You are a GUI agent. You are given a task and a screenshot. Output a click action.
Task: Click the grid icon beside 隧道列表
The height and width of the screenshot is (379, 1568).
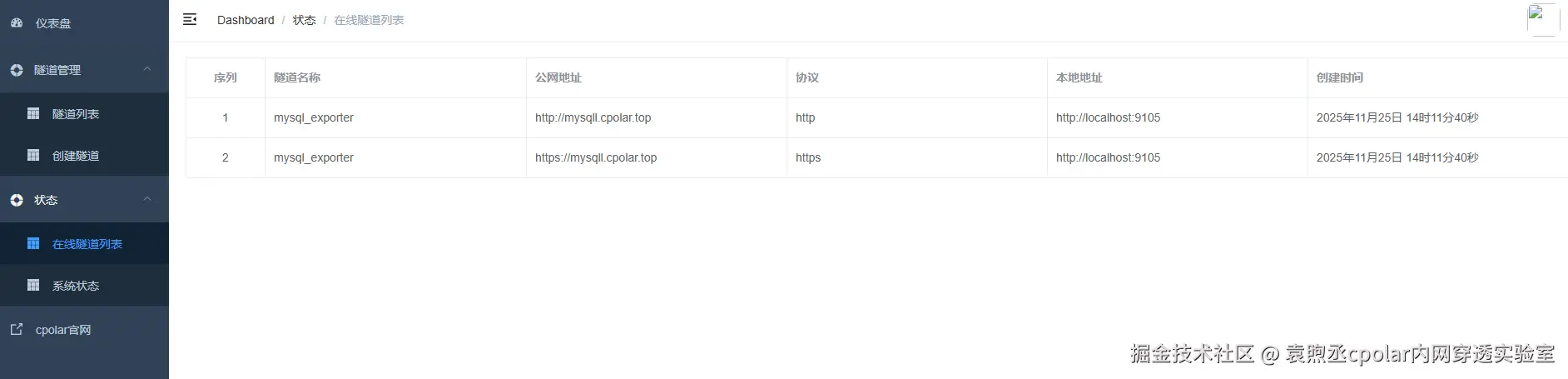[x=33, y=113]
